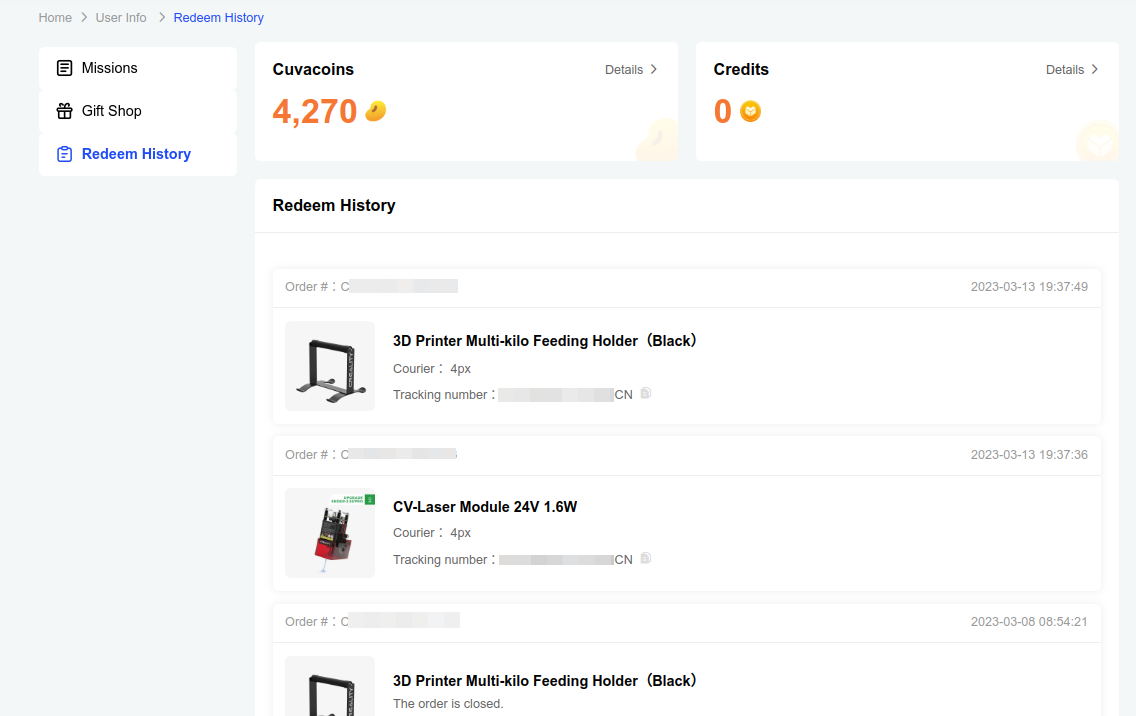Click the CV-Laser Module 24V 1.6W title

click(485, 507)
